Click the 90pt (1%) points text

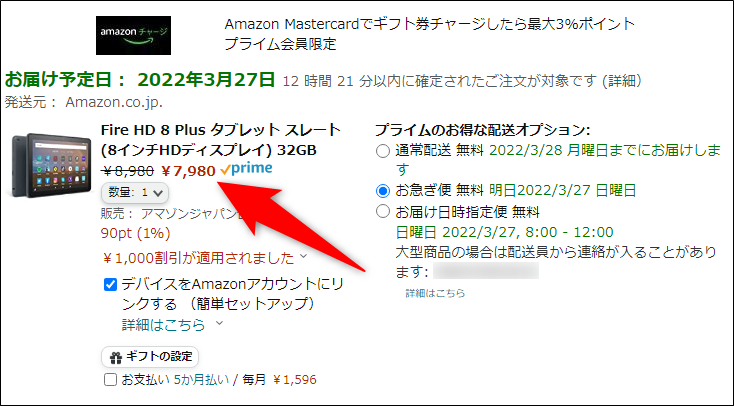point(136,233)
